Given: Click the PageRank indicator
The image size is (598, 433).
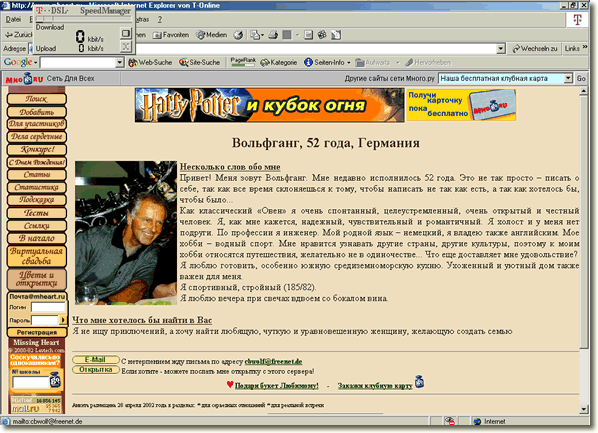Looking at the screenshot, I should coord(243,62).
